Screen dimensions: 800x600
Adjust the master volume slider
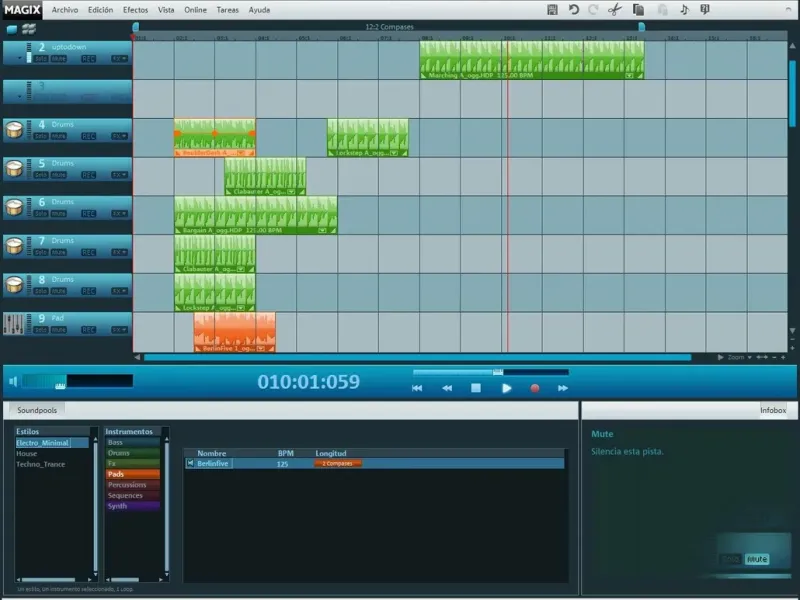tap(77, 381)
